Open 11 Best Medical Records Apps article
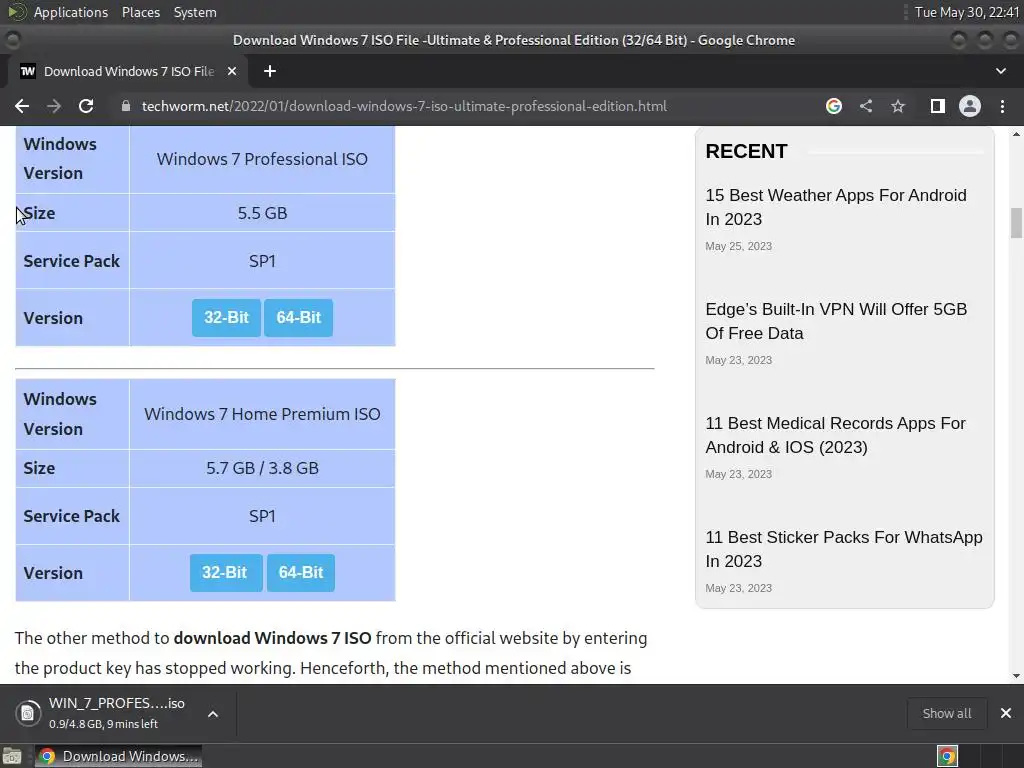1024x768 pixels. (x=835, y=435)
